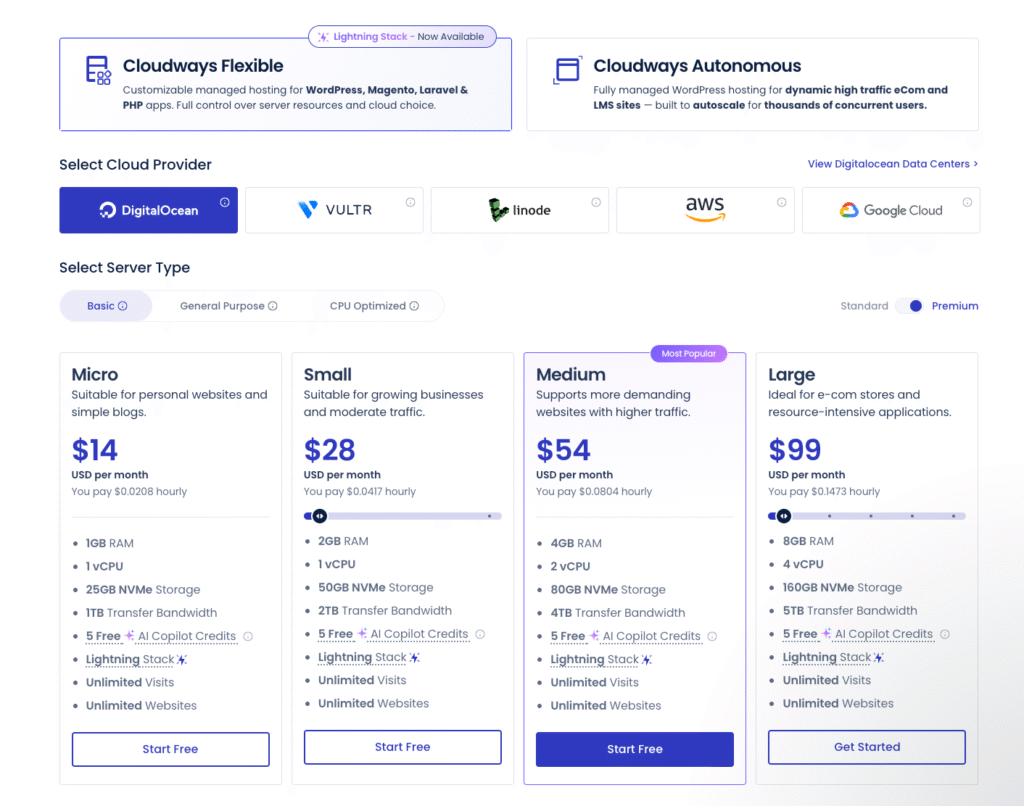The width and height of the screenshot is (1024, 806).
Task: Adjust the Small plan size slider
Action: pyautogui.click(x=319, y=515)
